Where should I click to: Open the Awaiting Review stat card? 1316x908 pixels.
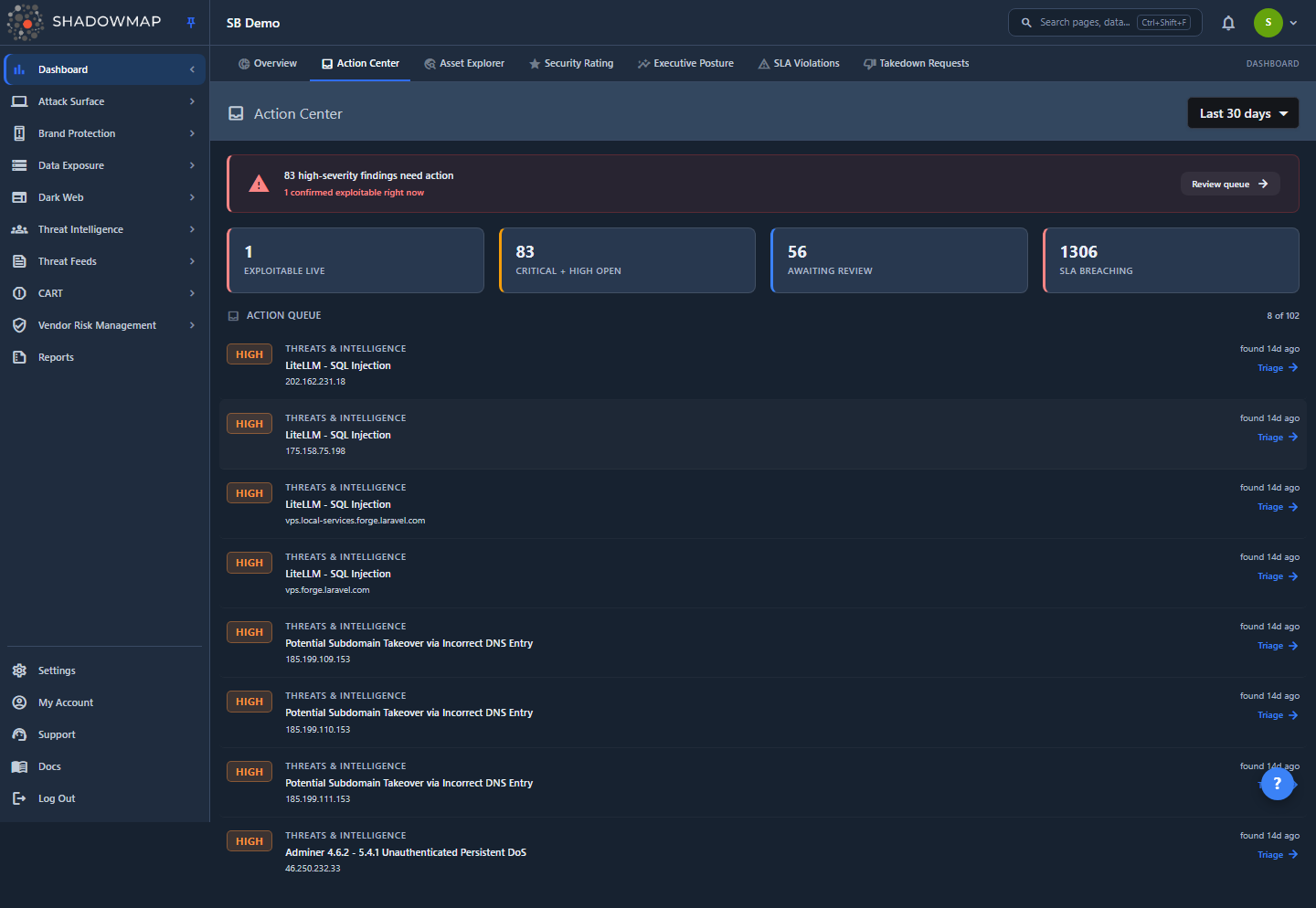[x=899, y=260]
